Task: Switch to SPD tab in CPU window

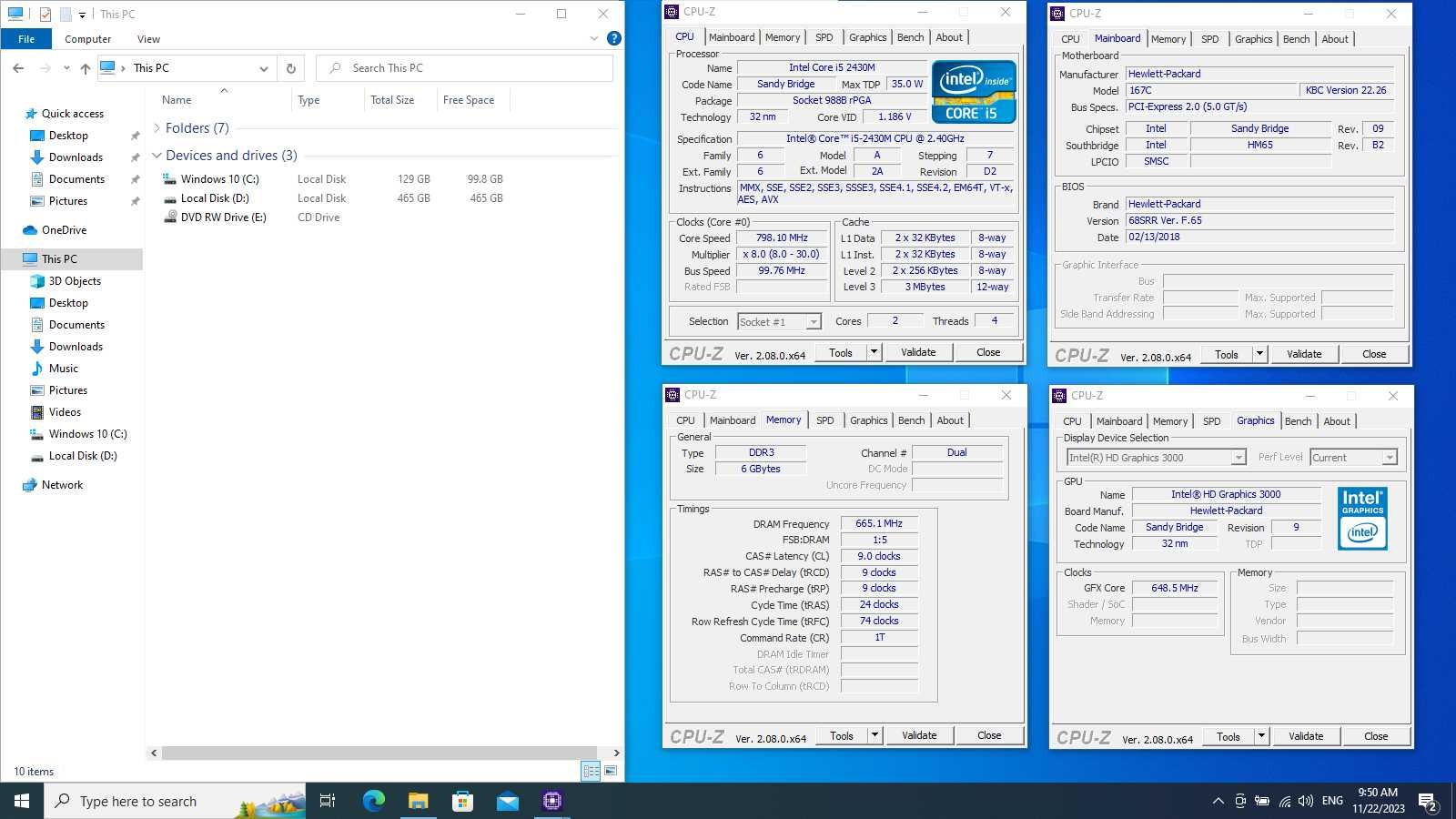Action: click(x=824, y=37)
